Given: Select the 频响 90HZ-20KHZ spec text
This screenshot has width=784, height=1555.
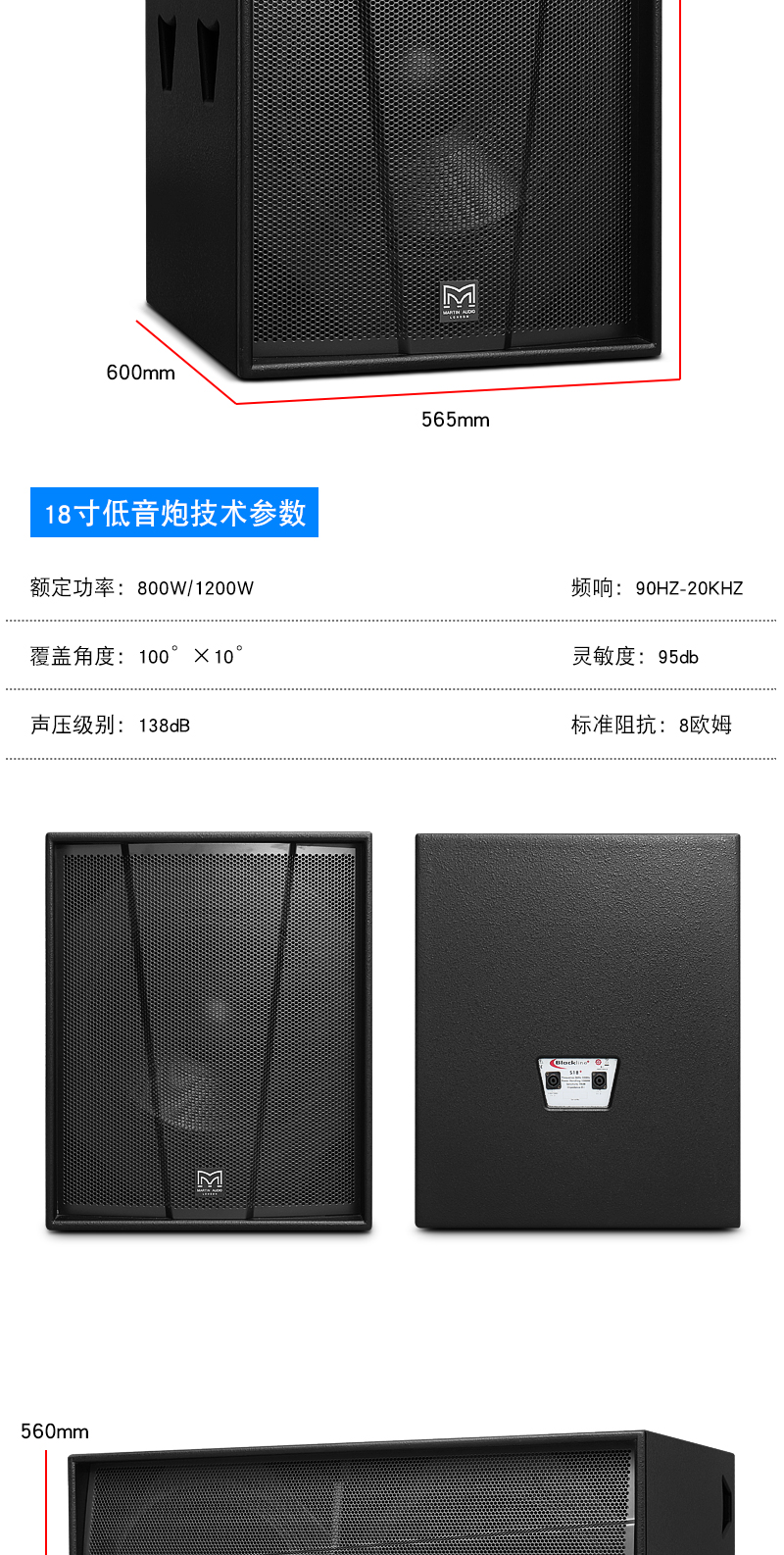Looking at the screenshot, I should point(658,588).
